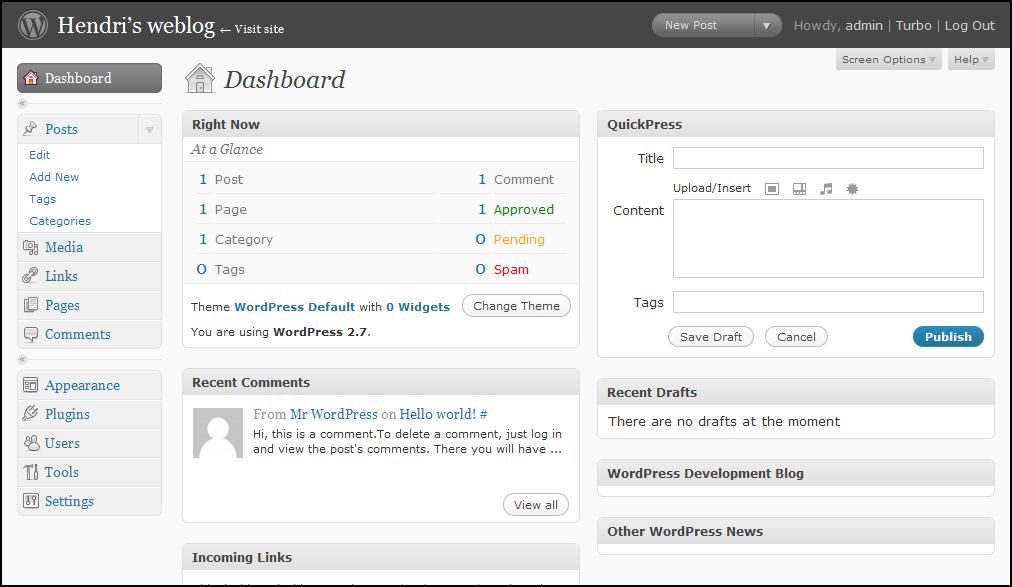The height and width of the screenshot is (587, 1012).
Task: Open the Posts menu
Action: tap(61, 129)
